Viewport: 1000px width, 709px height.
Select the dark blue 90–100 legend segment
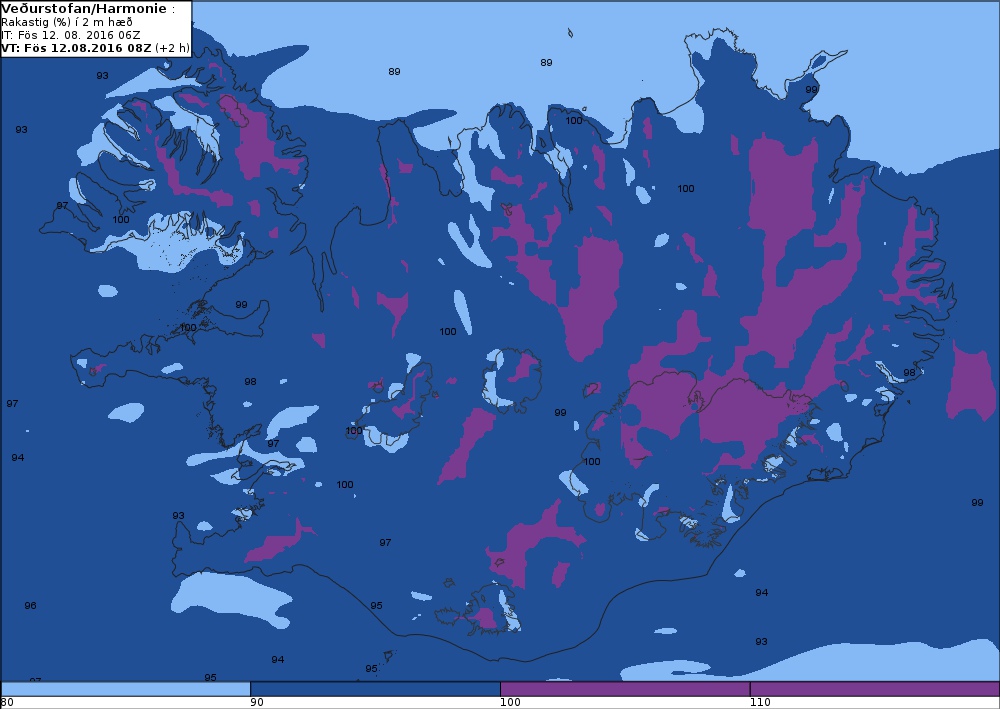375,689
